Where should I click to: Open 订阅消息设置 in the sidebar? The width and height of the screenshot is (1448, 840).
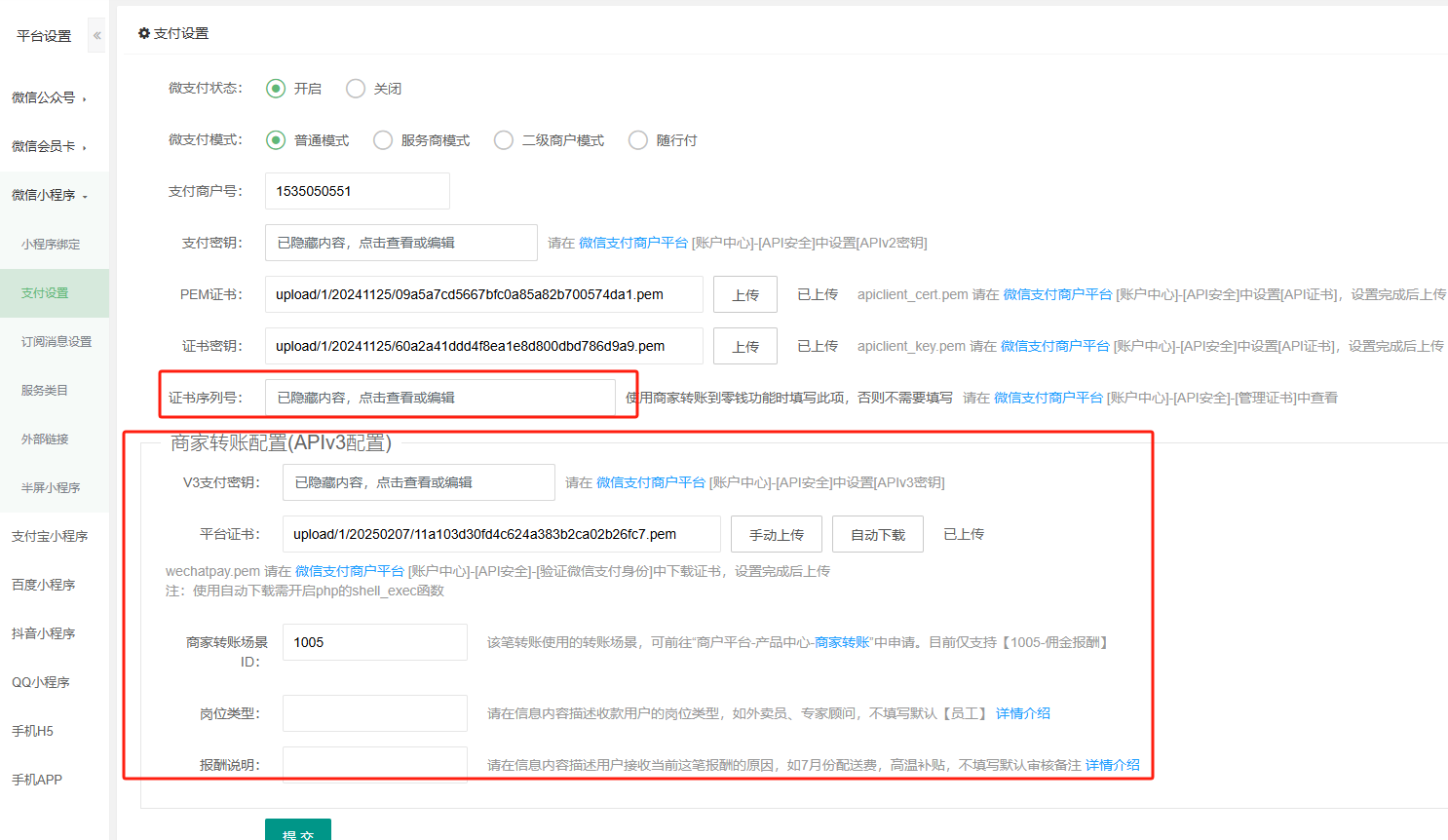[57, 342]
